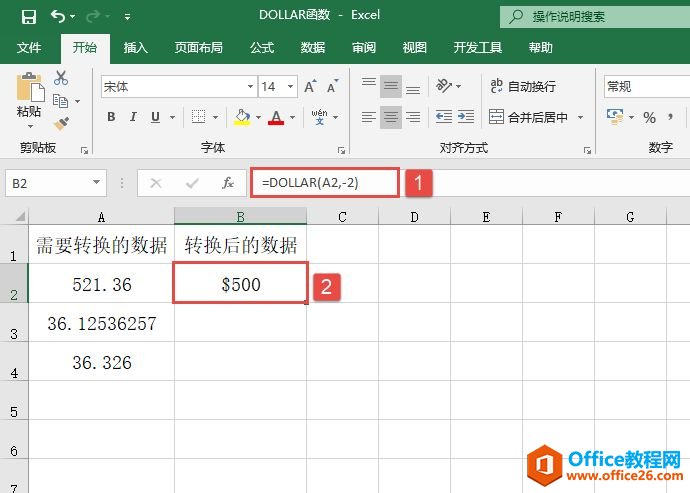Toggle Bold formatting
This screenshot has width=690, height=493.
(x=111, y=117)
